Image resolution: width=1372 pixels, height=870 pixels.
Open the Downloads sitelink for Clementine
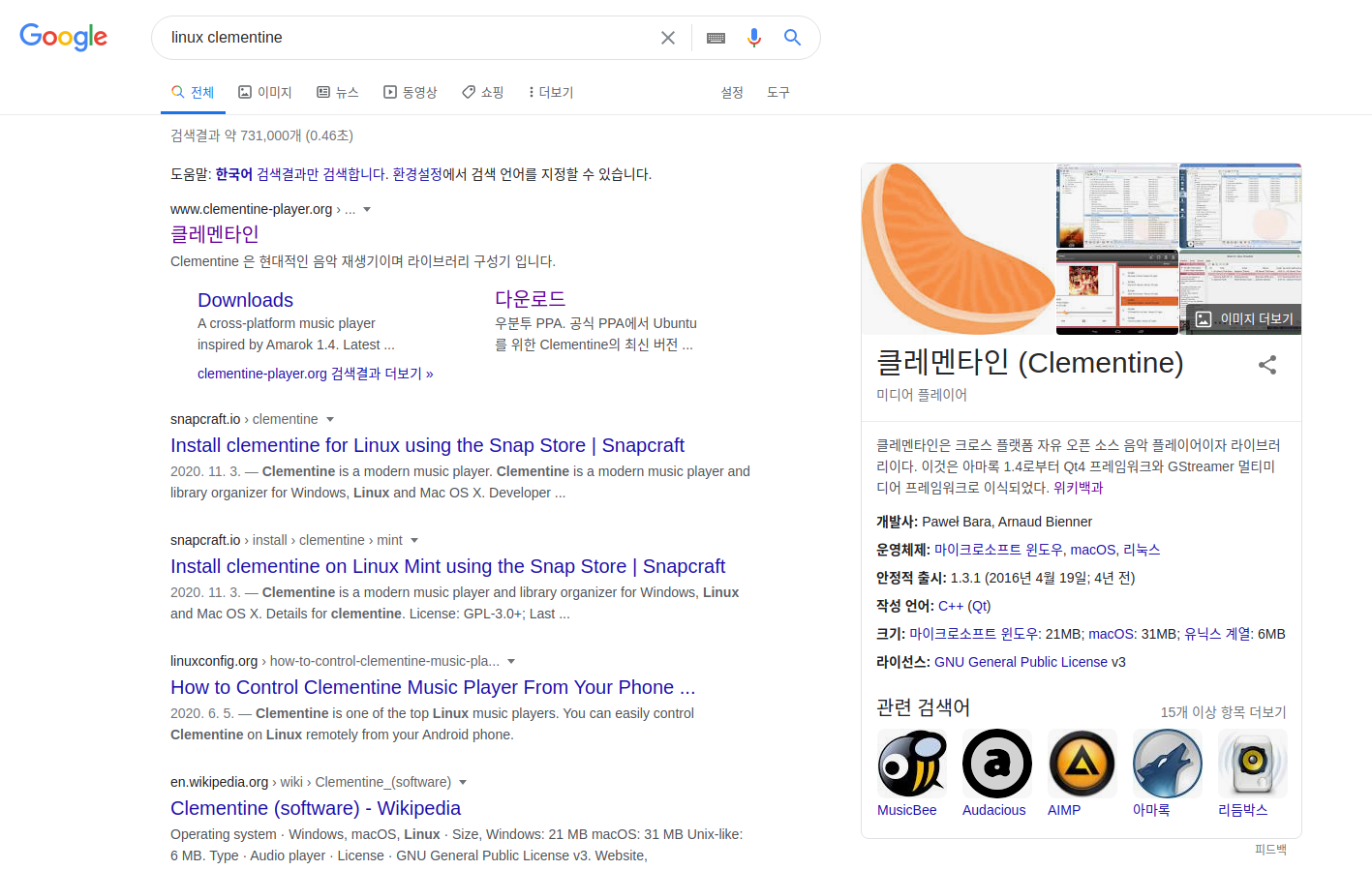click(245, 300)
